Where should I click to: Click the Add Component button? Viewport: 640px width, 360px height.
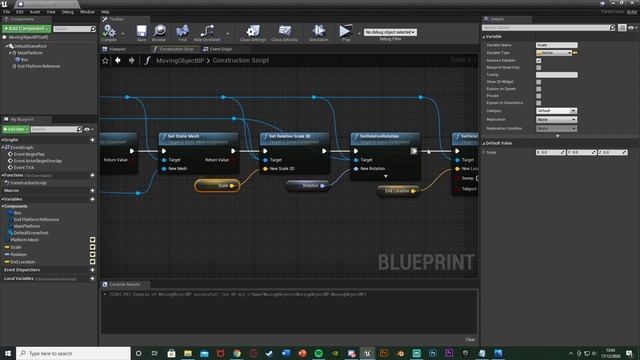pyautogui.click(x=26, y=29)
